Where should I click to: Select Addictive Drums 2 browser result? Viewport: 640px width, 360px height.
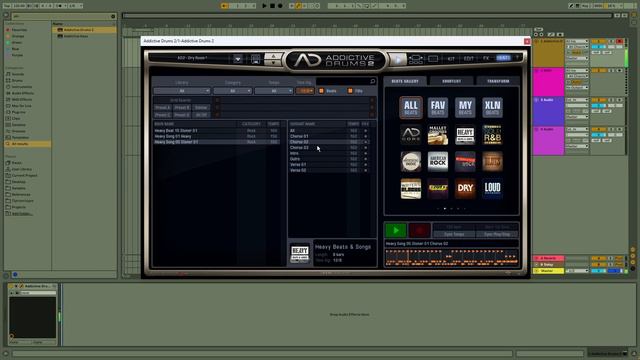[84, 30]
